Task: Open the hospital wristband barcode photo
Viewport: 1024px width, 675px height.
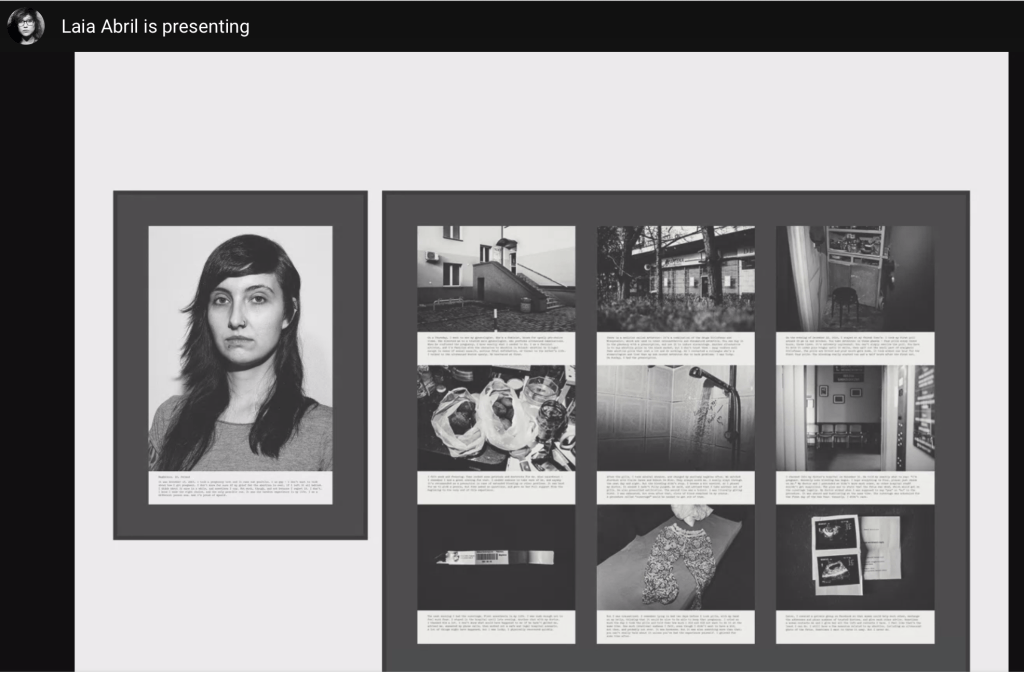Action: pos(496,557)
